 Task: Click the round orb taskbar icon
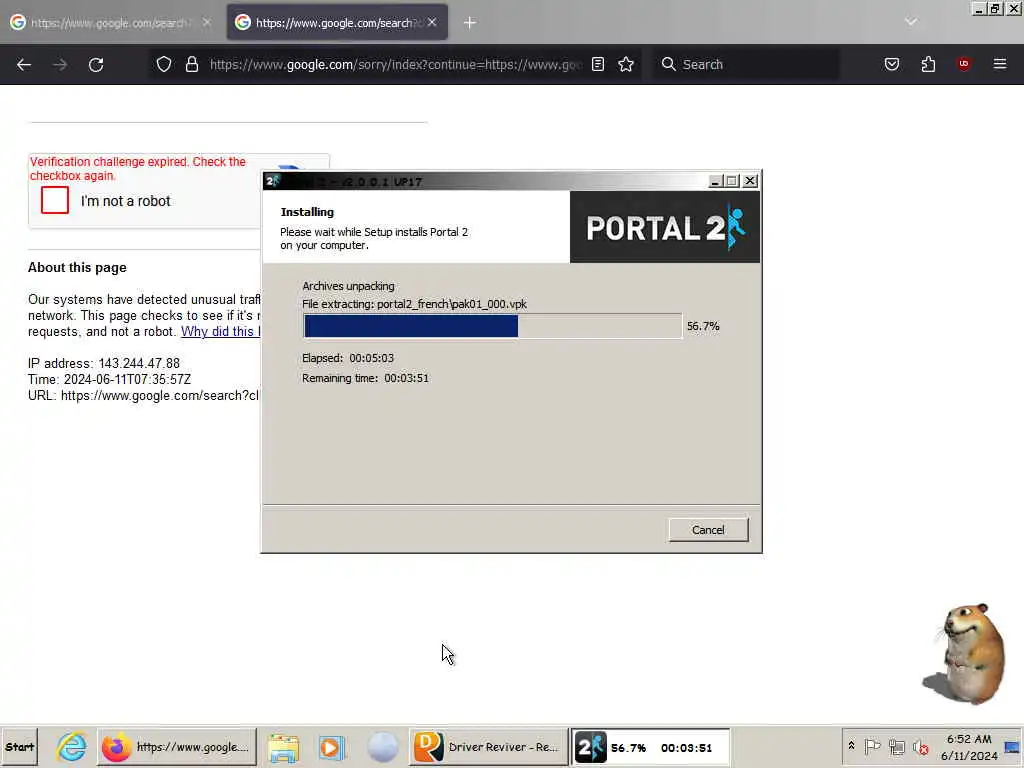pyautogui.click(x=382, y=747)
